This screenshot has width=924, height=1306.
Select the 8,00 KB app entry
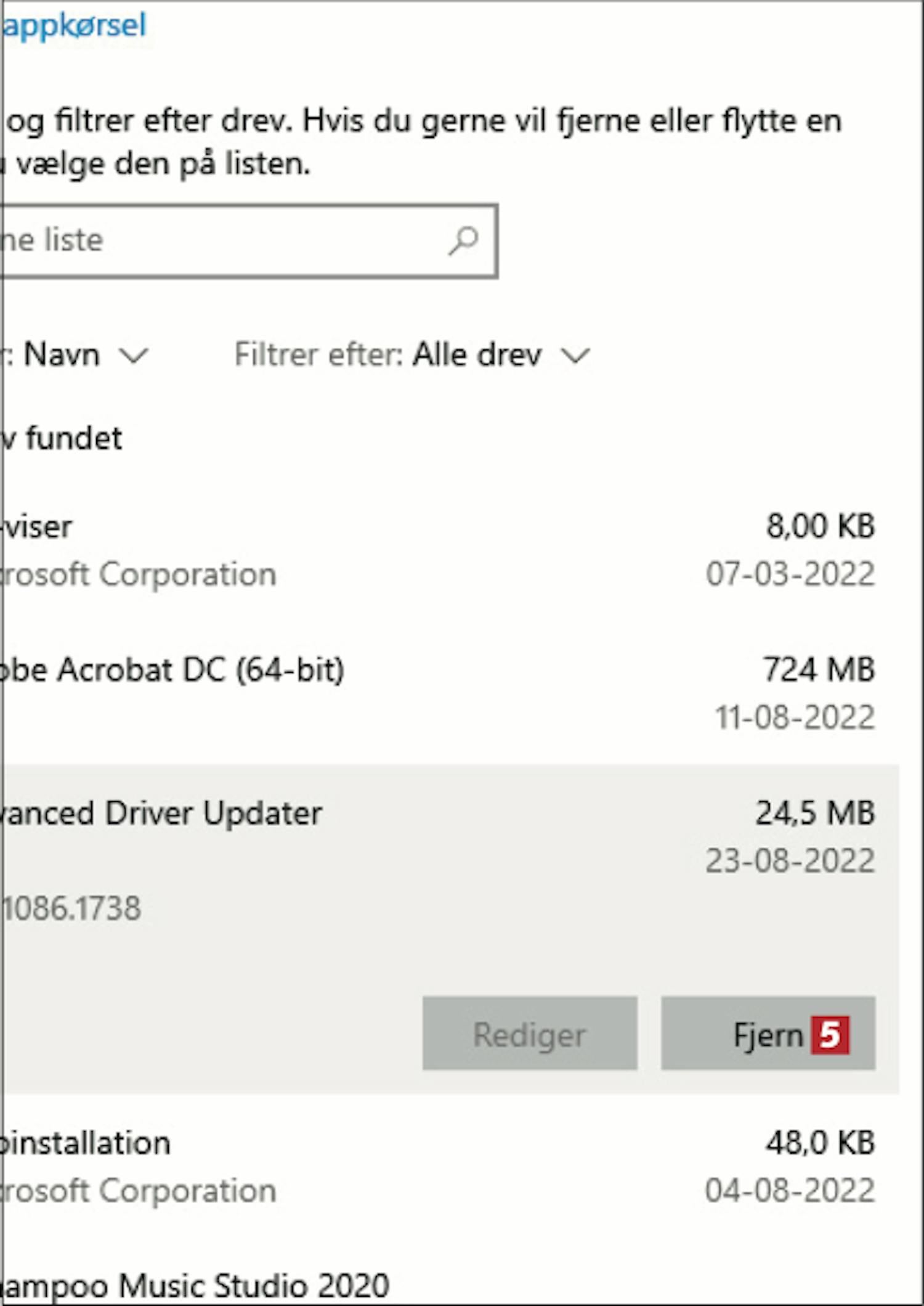(38, 528)
